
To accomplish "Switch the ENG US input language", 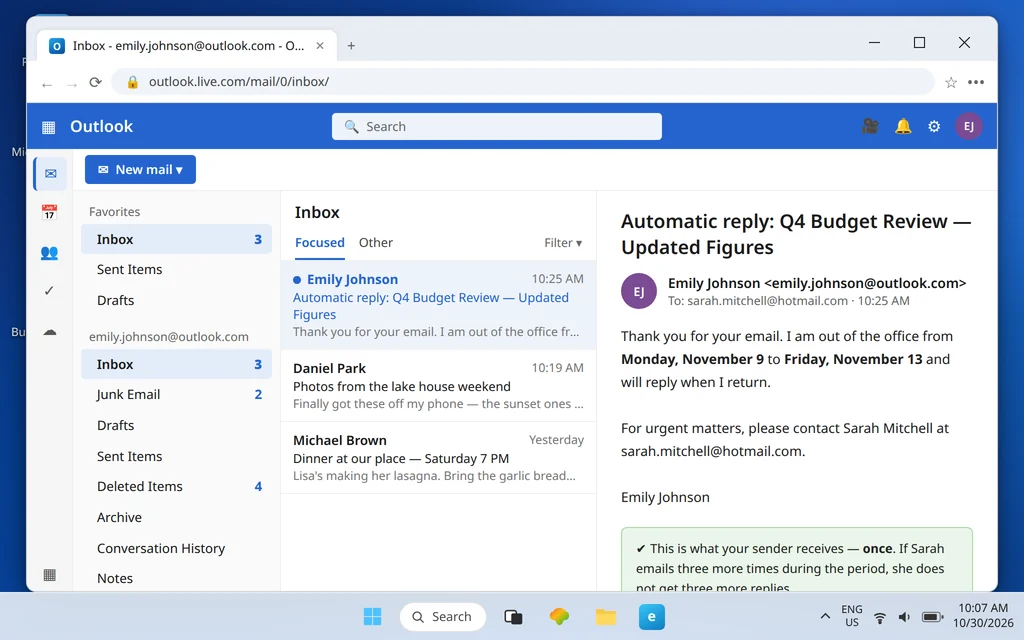I will coord(852,616).
